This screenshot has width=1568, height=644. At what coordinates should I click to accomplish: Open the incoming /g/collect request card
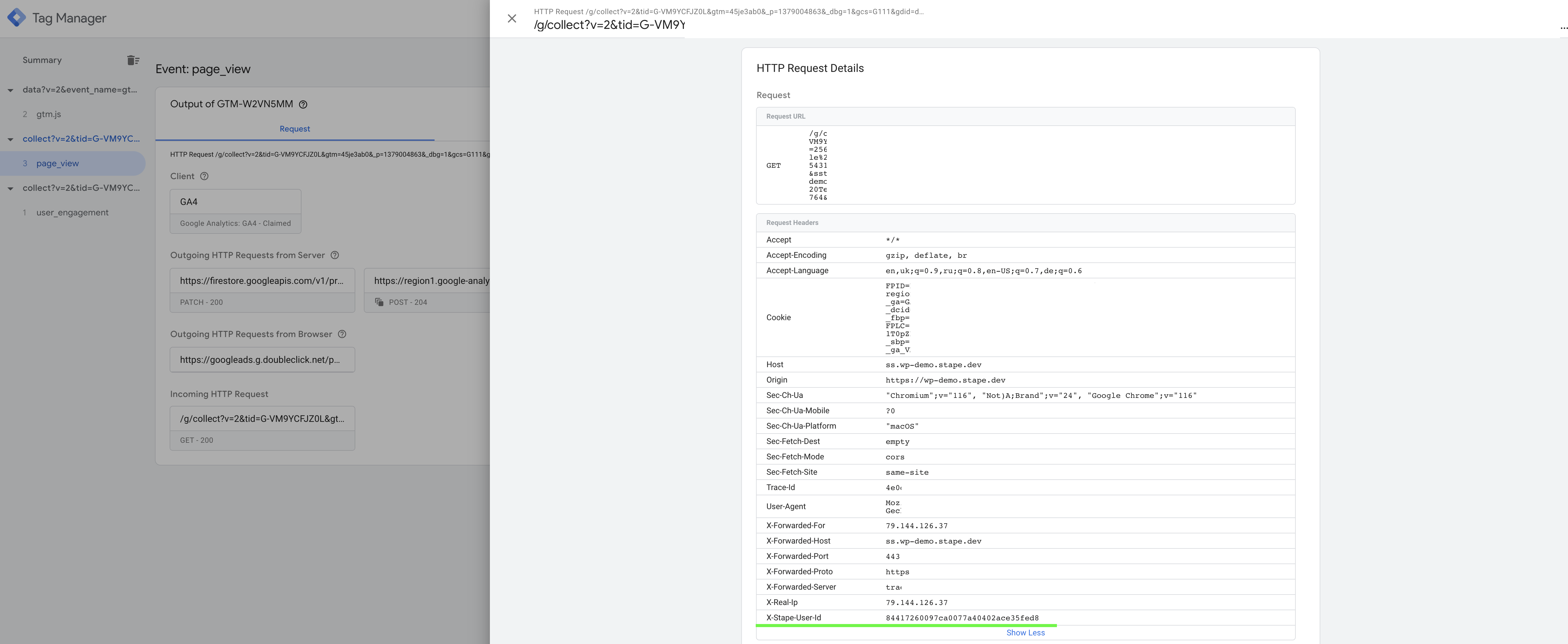point(262,429)
